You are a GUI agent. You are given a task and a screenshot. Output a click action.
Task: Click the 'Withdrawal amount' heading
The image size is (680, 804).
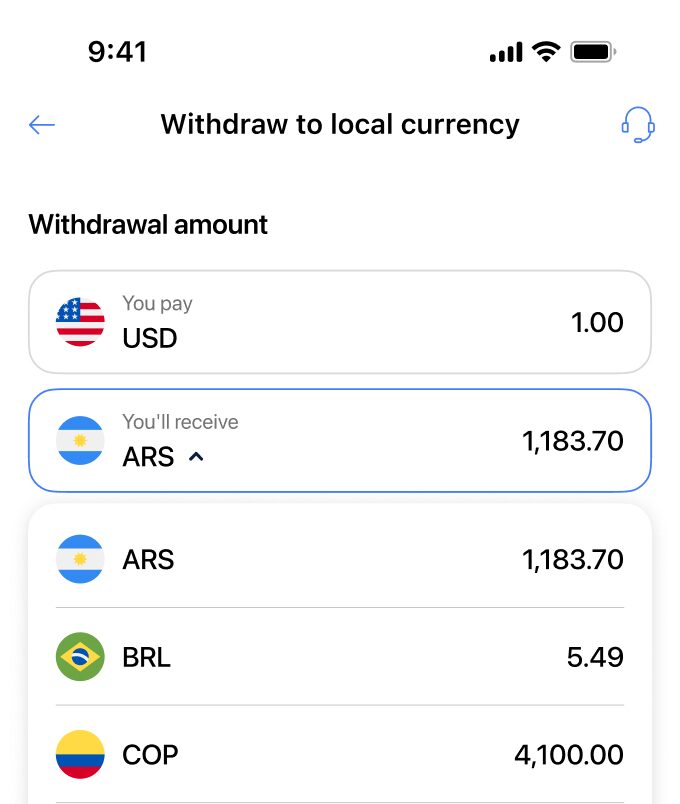coord(147,224)
